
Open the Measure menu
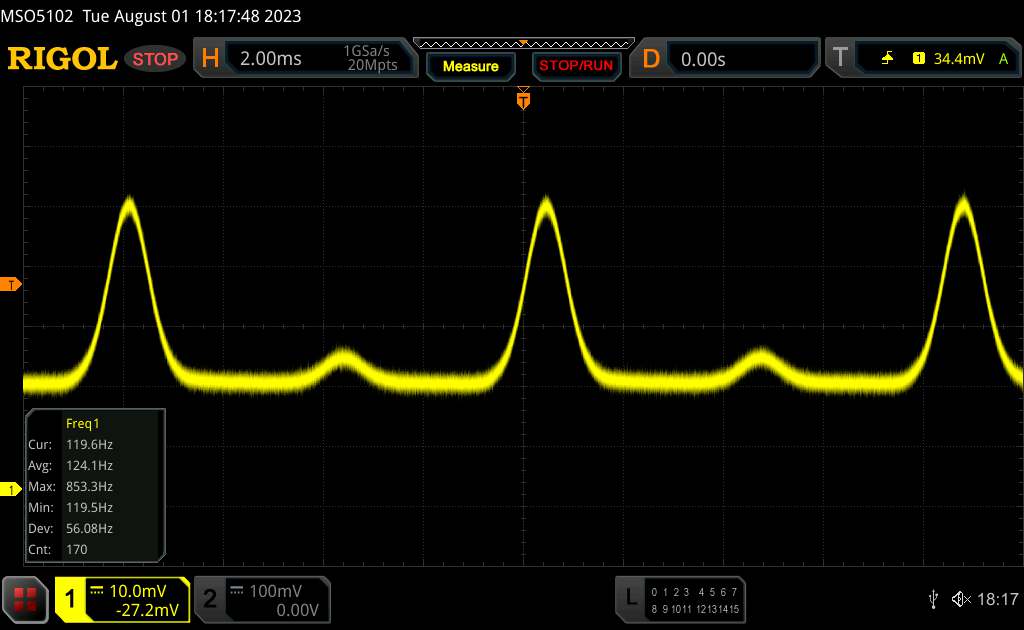(470, 66)
